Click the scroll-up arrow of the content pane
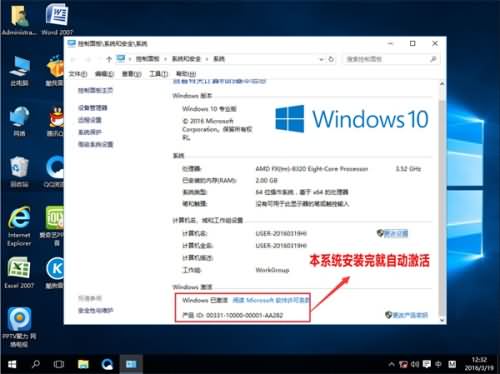This screenshot has height=374, width=500. point(442,84)
